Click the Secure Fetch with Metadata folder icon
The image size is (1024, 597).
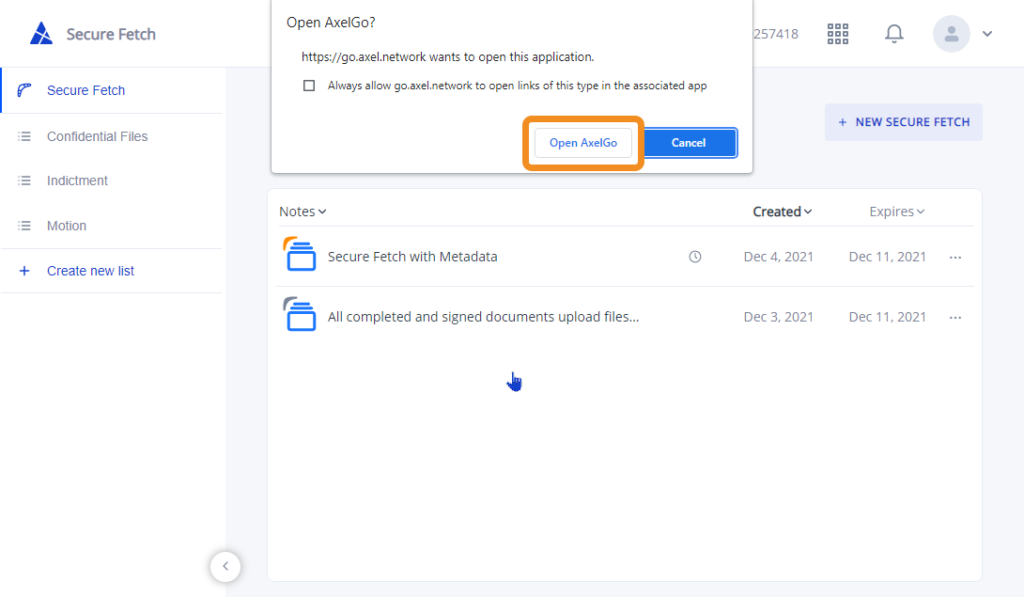tap(300, 254)
